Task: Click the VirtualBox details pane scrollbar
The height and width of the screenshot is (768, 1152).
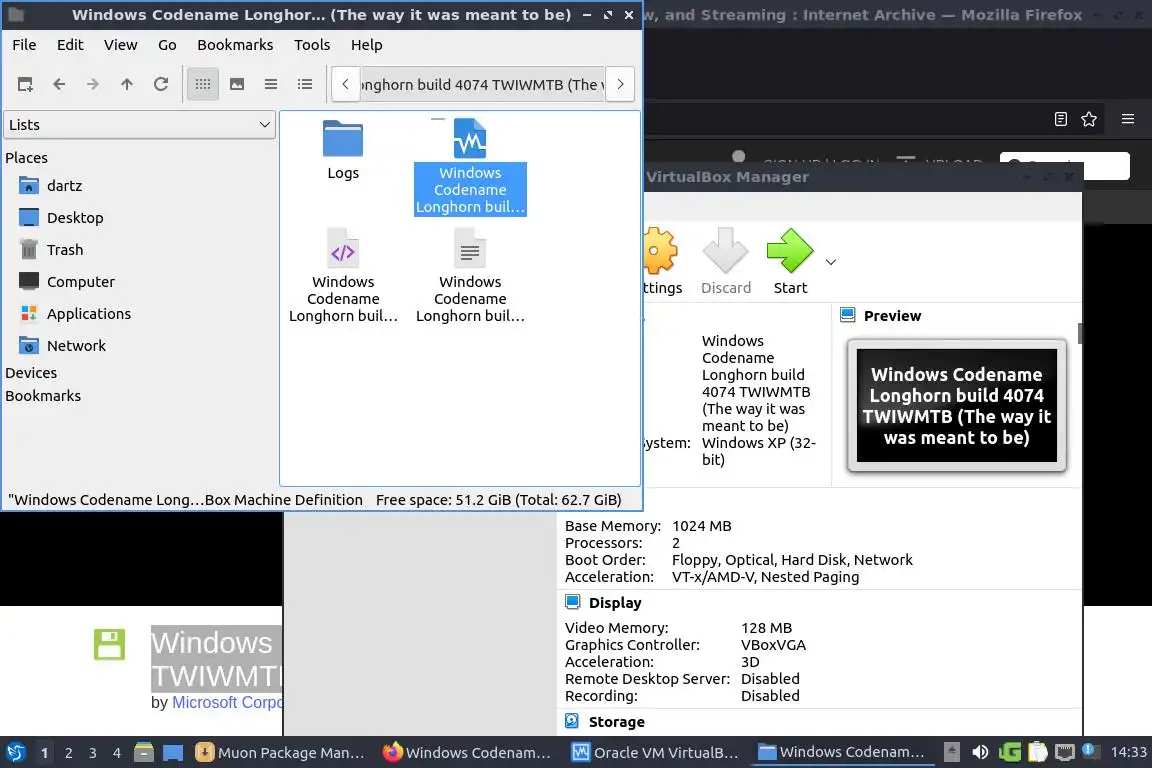Action: [1080, 334]
